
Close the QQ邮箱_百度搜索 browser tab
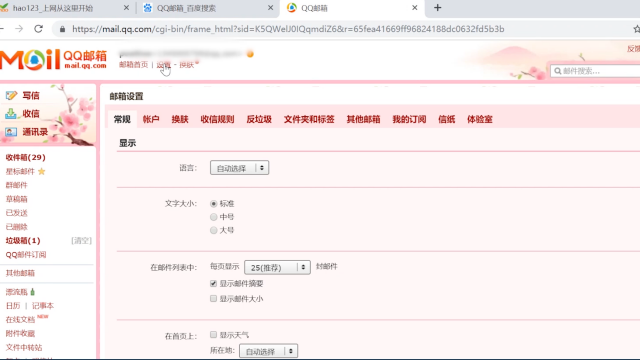click(x=270, y=8)
